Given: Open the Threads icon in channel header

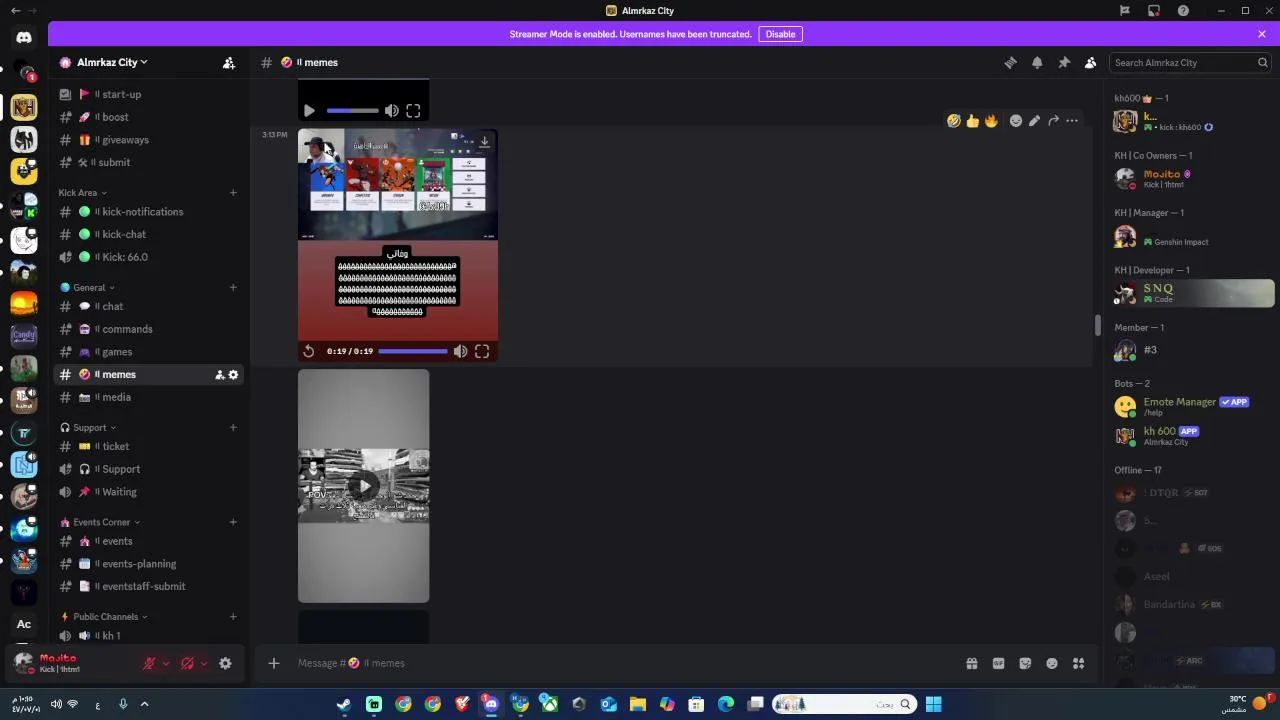Looking at the screenshot, I should pyautogui.click(x=1010, y=62).
